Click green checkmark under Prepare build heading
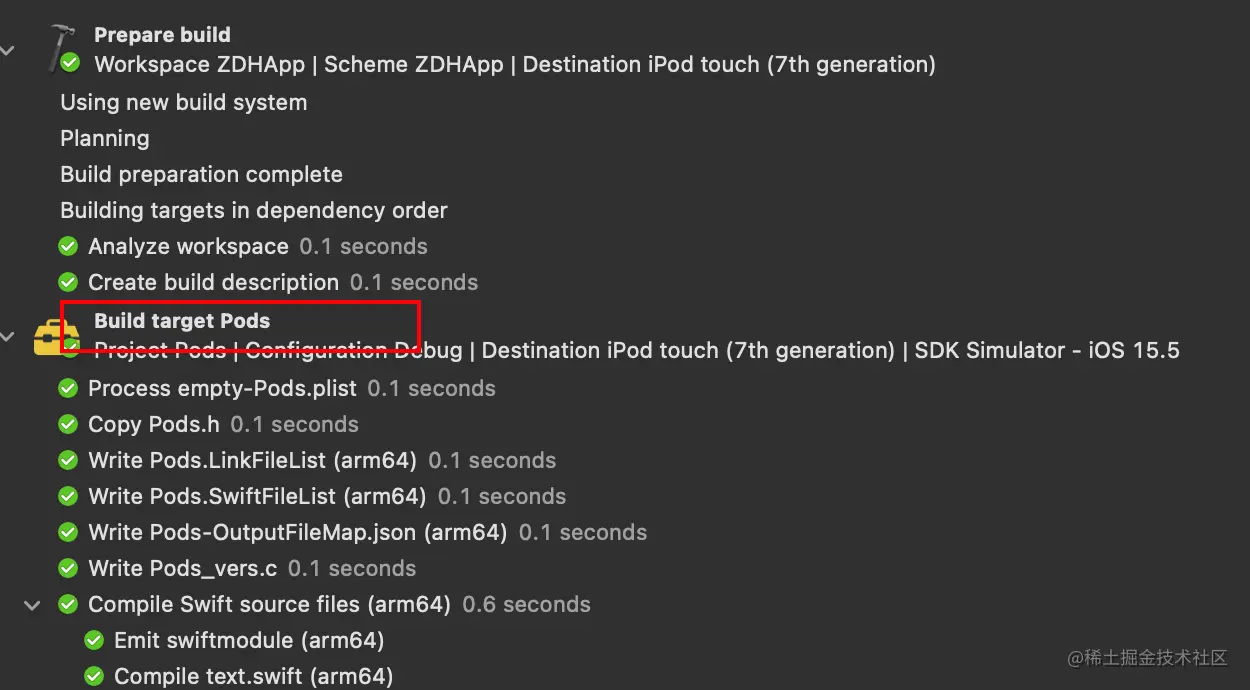Viewport: 1250px width, 690px height. pos(71,64)
